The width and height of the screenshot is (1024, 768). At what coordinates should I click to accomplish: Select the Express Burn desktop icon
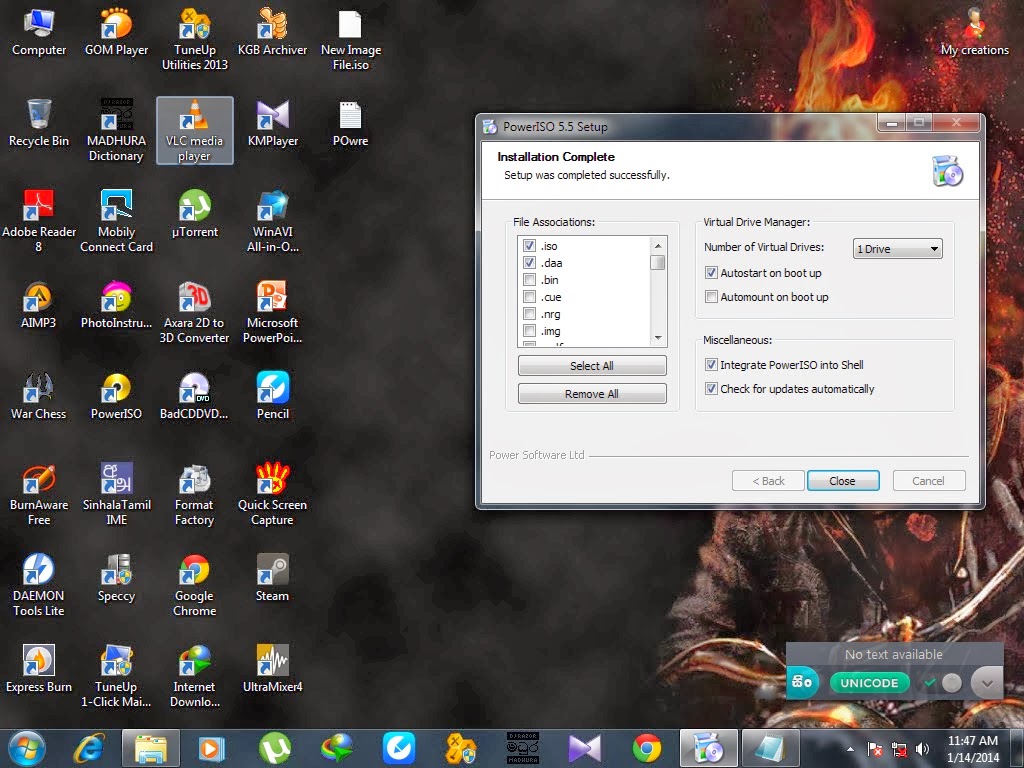39,669
